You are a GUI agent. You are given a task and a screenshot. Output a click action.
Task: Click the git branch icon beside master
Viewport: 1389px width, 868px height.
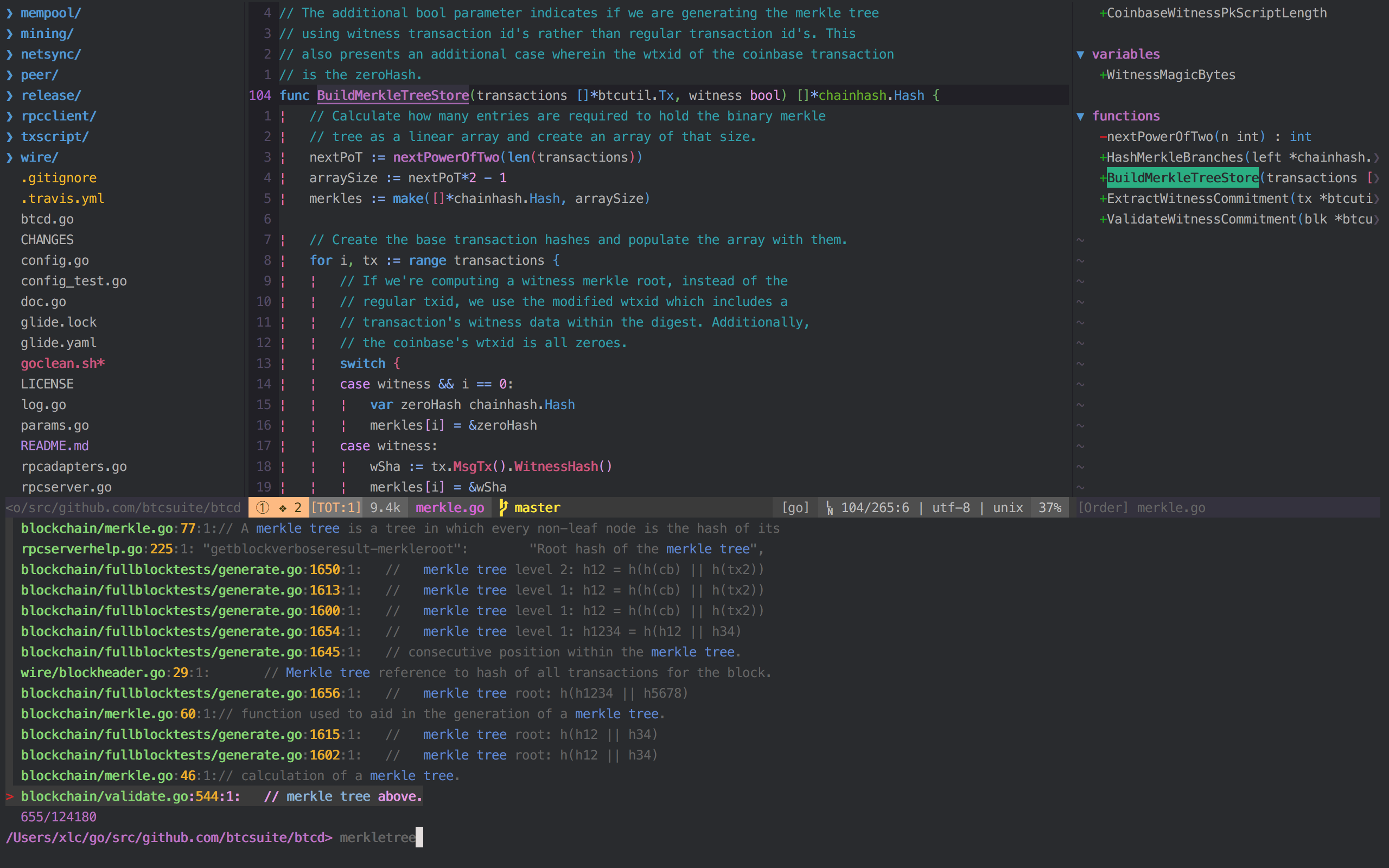pos(504,507)
